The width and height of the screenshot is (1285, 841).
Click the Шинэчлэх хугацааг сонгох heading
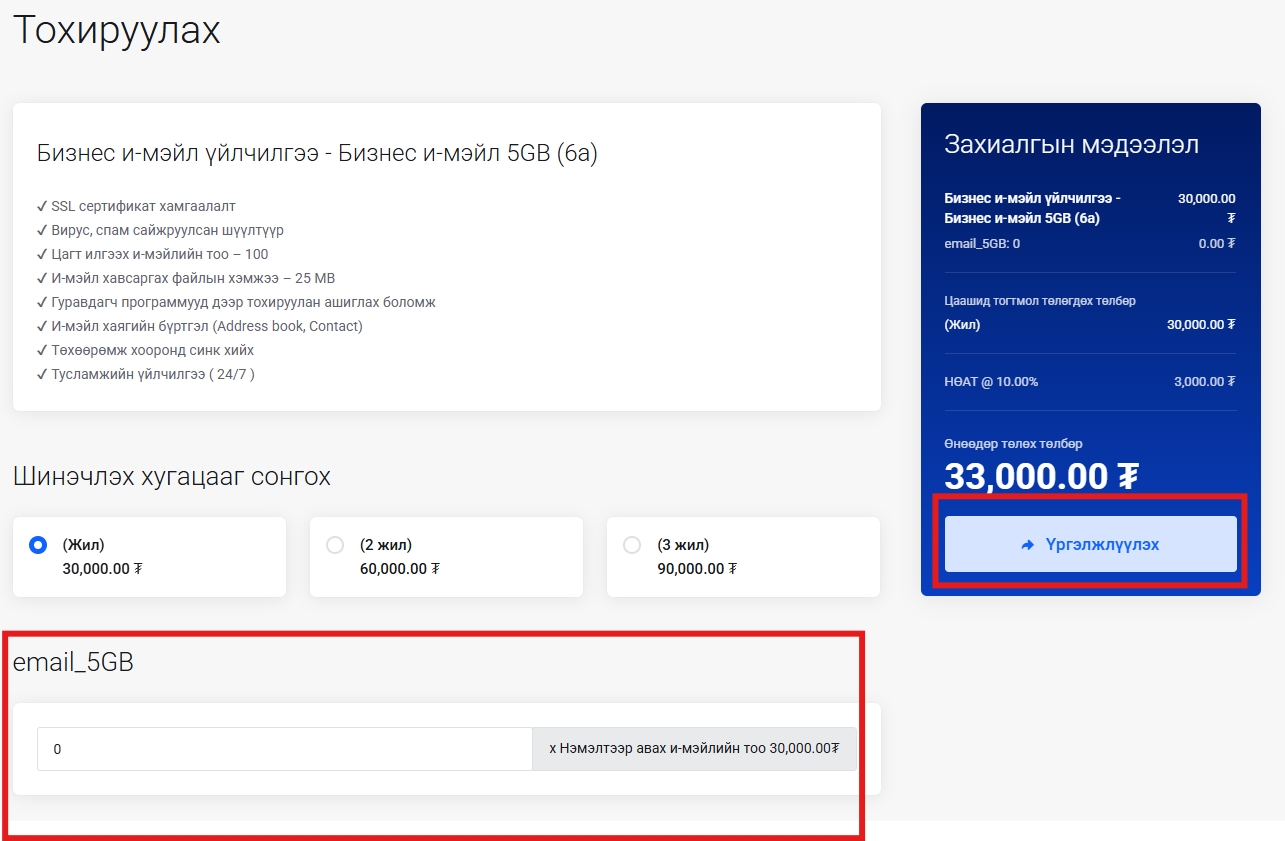pyautogui.click(x=171, y=476)
